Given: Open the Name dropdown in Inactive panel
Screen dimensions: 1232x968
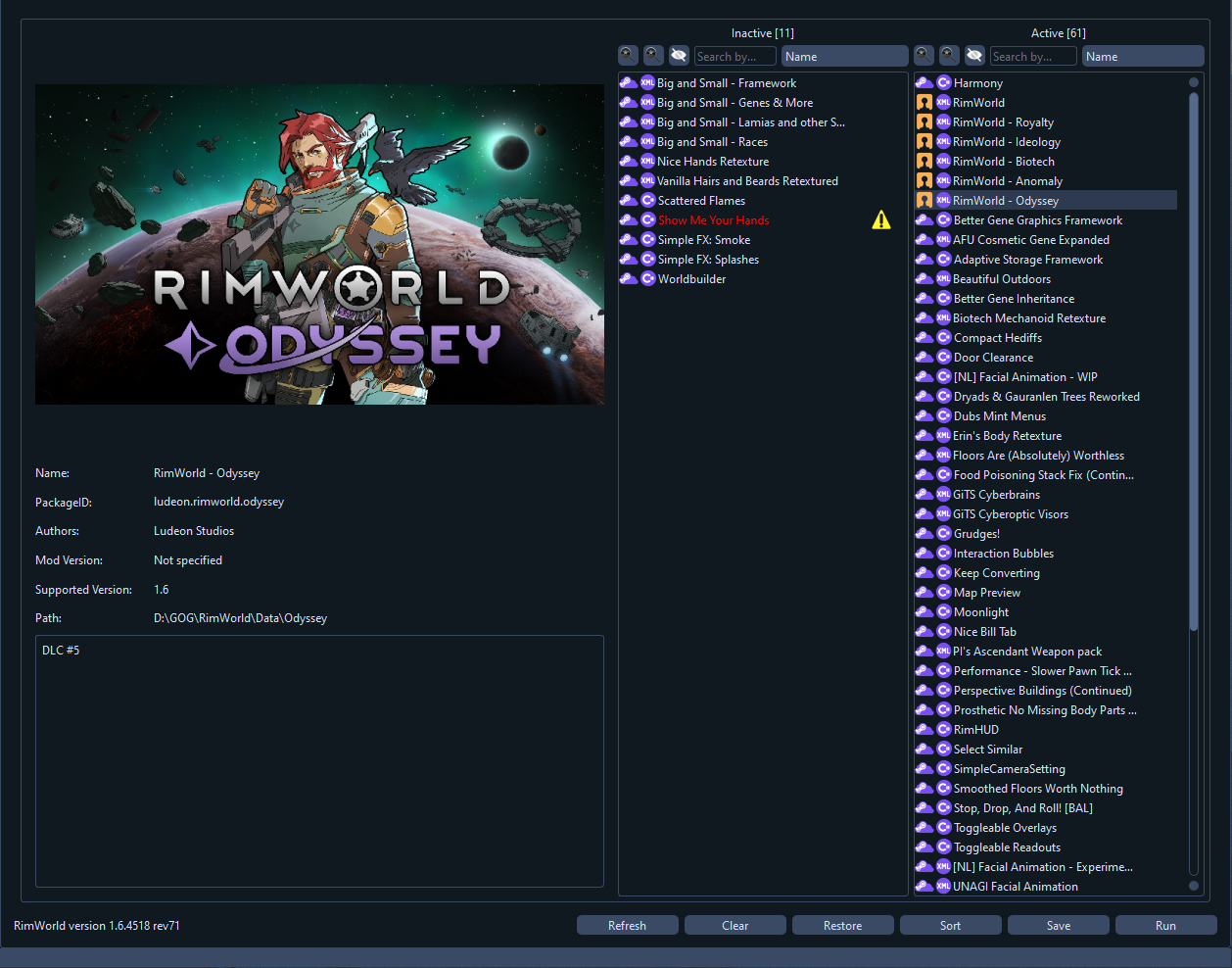Looking at the screenshot, I should point(845,56).
